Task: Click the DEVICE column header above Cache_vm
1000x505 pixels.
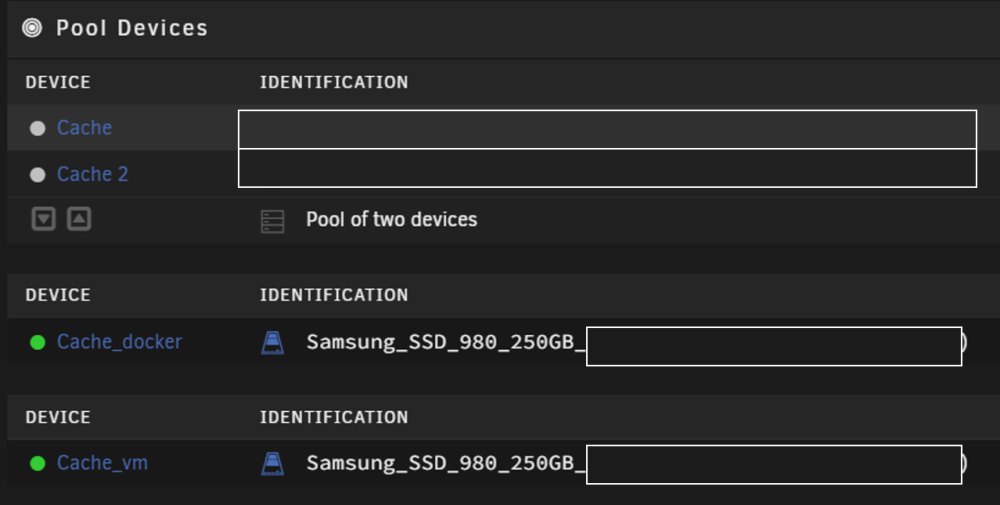Action: click(x=58, y=417)
